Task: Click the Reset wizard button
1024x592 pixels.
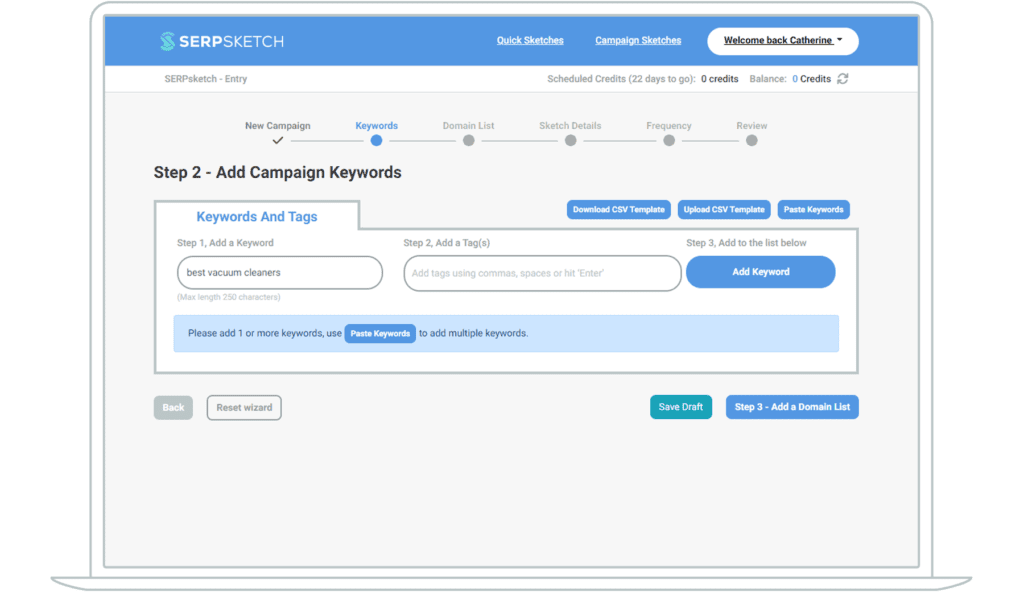Action: tap(244, 408)
